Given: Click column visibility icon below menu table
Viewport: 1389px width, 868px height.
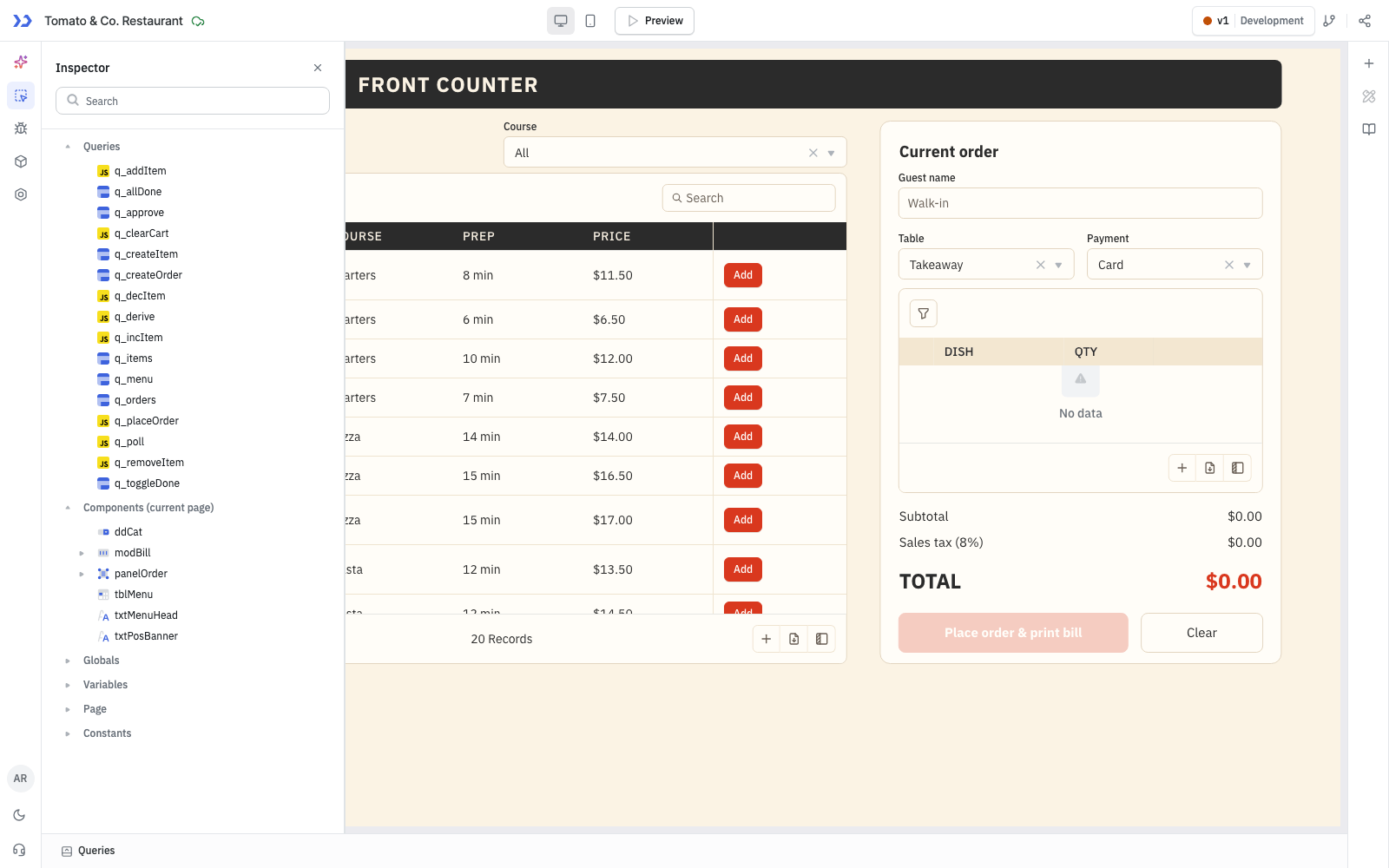Looking at the screenshot, I should click(822, 639).
